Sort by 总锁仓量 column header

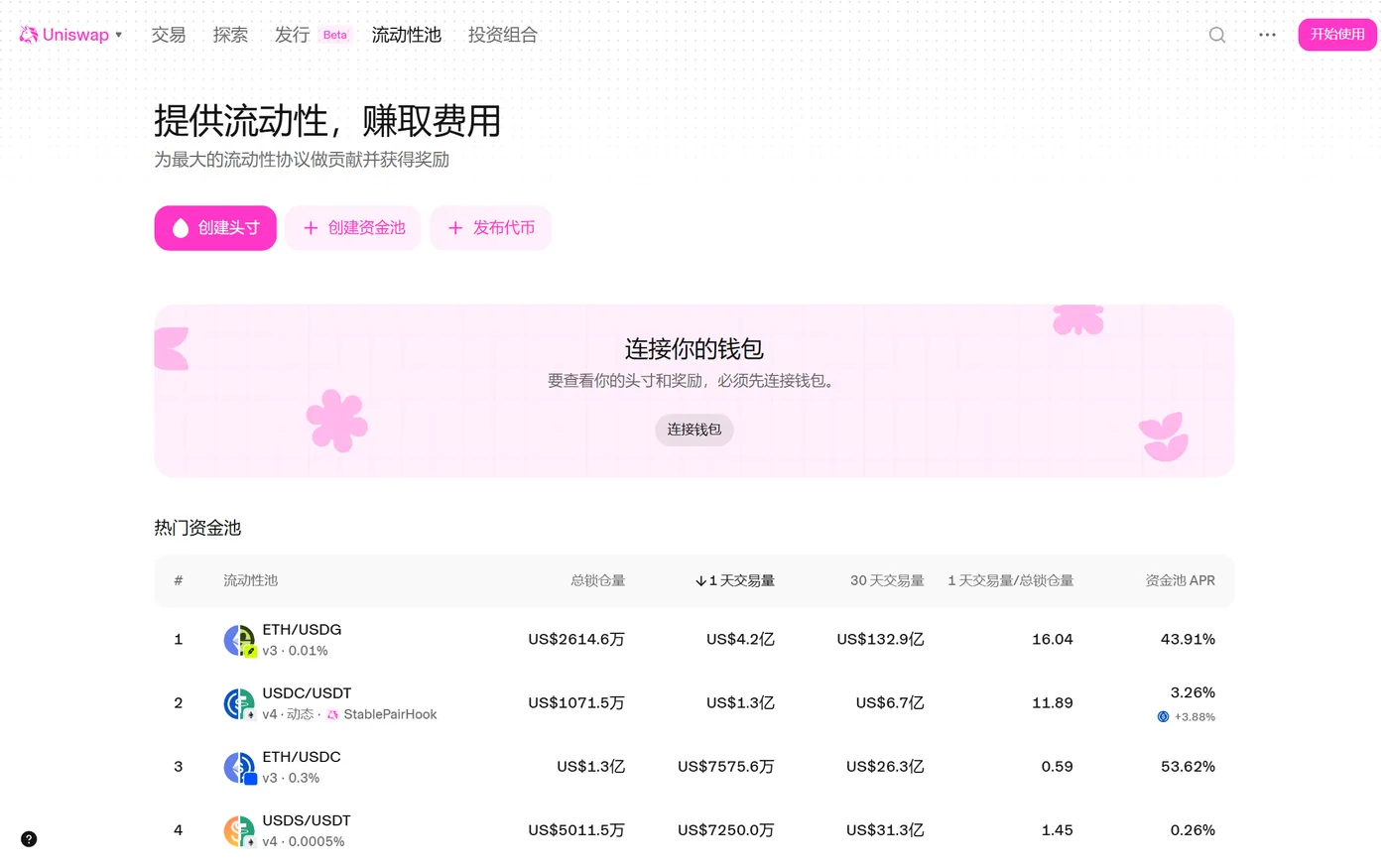[597, 580]
